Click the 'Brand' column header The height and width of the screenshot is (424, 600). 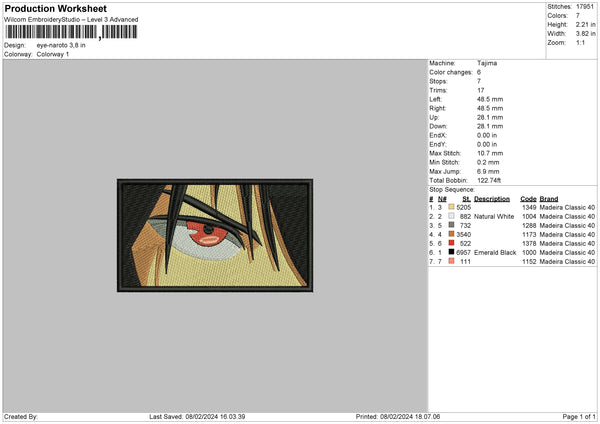[549, 199]
